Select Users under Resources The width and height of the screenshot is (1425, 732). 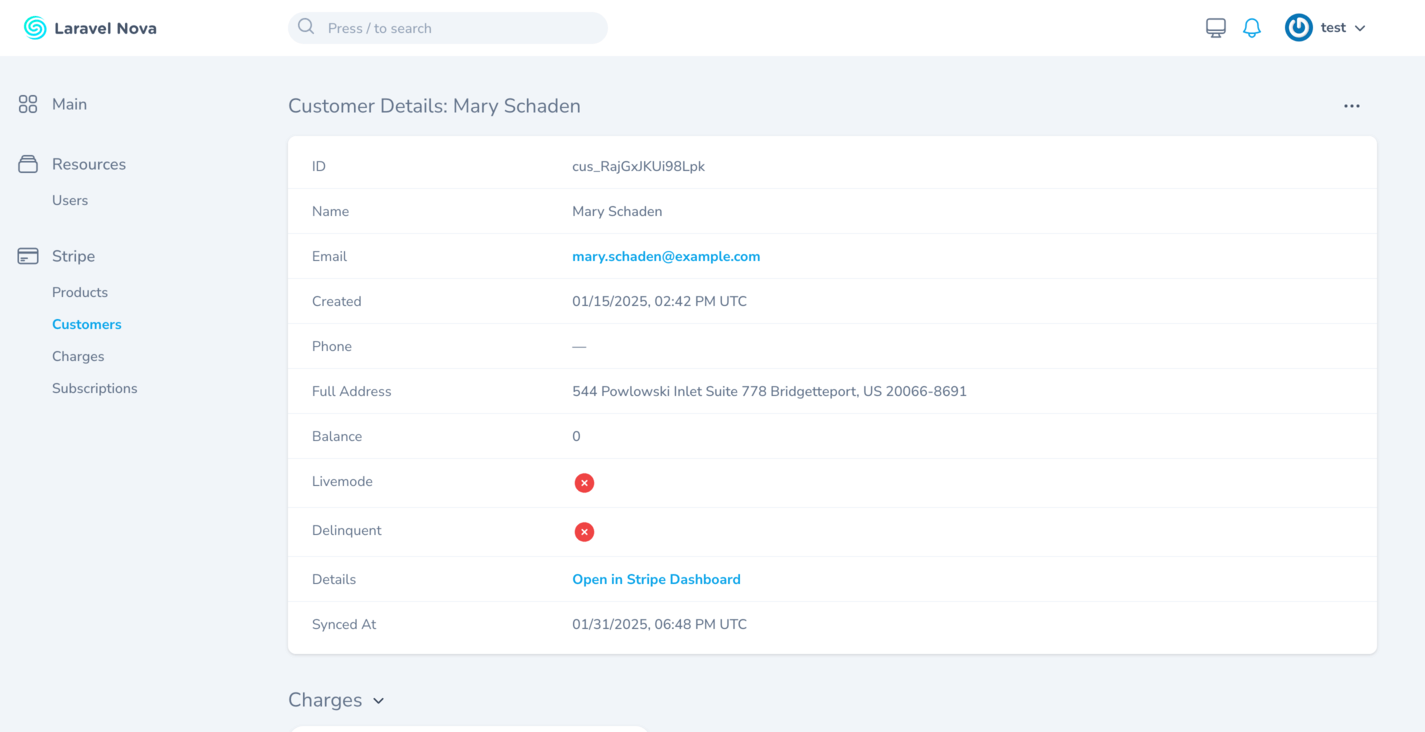coord(70,200)
